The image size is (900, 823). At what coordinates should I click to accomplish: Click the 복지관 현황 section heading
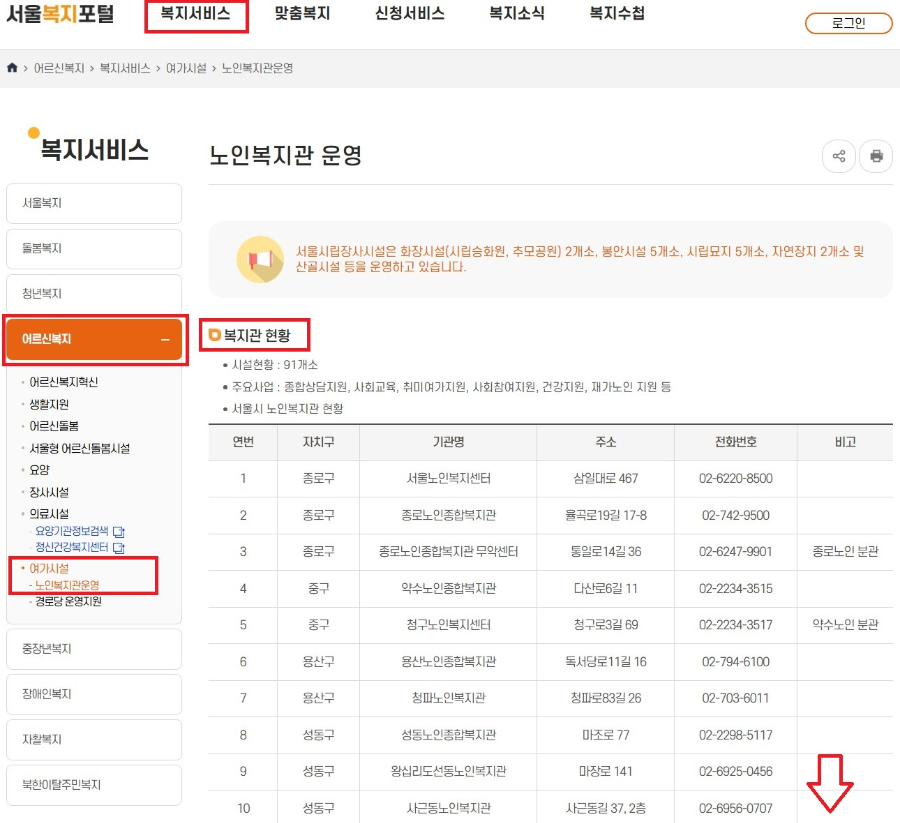pyautogui.click(x=257, y=335)
